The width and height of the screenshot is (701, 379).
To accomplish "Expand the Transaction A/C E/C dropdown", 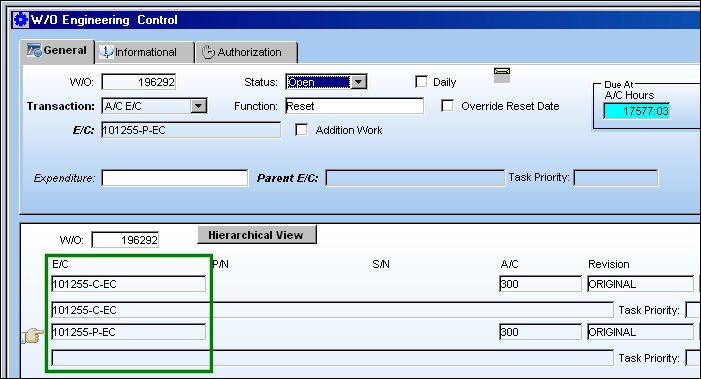I will coord(198,106).
